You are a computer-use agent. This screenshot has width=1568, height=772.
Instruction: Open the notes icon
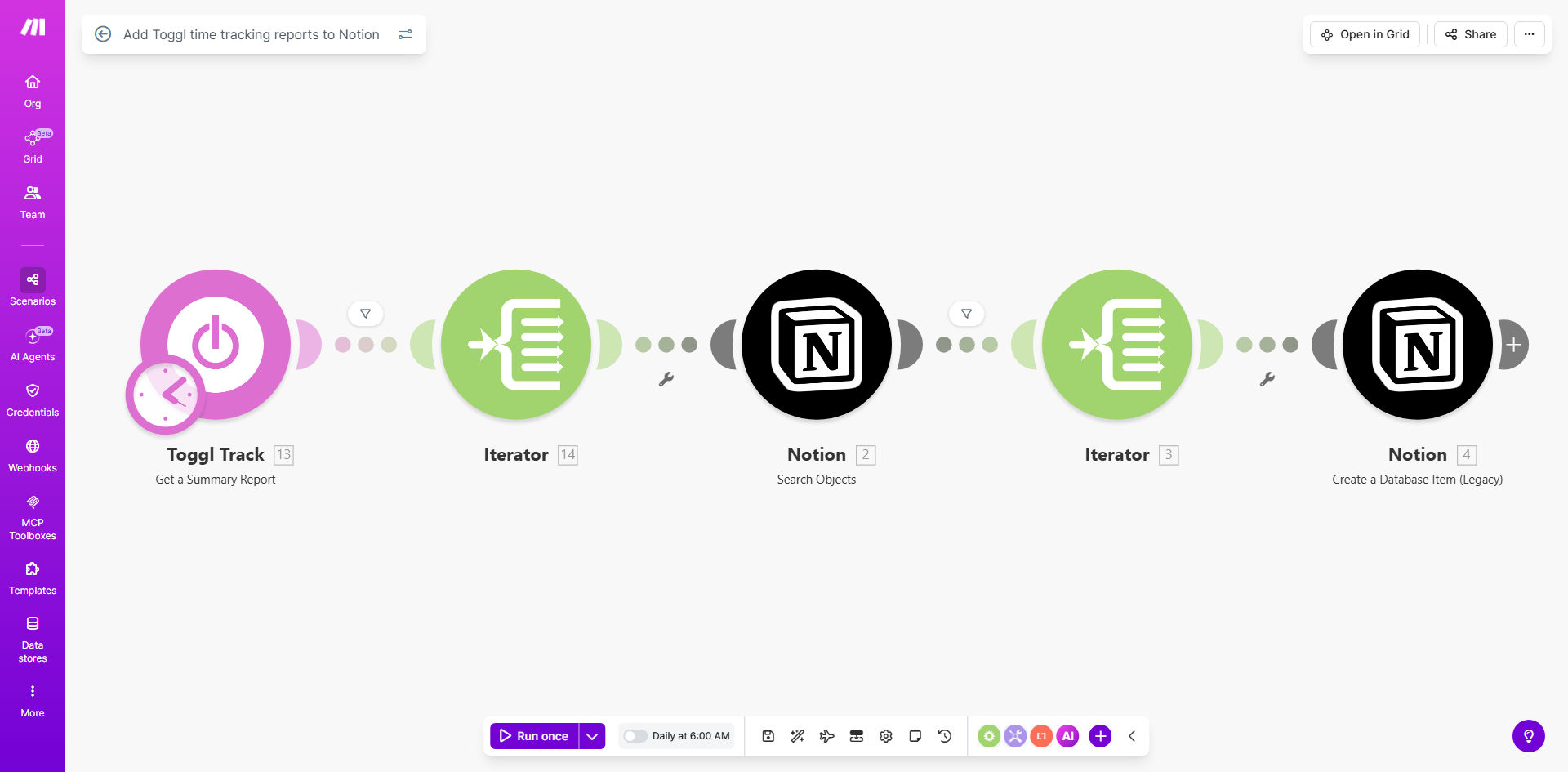coord(915,736)
